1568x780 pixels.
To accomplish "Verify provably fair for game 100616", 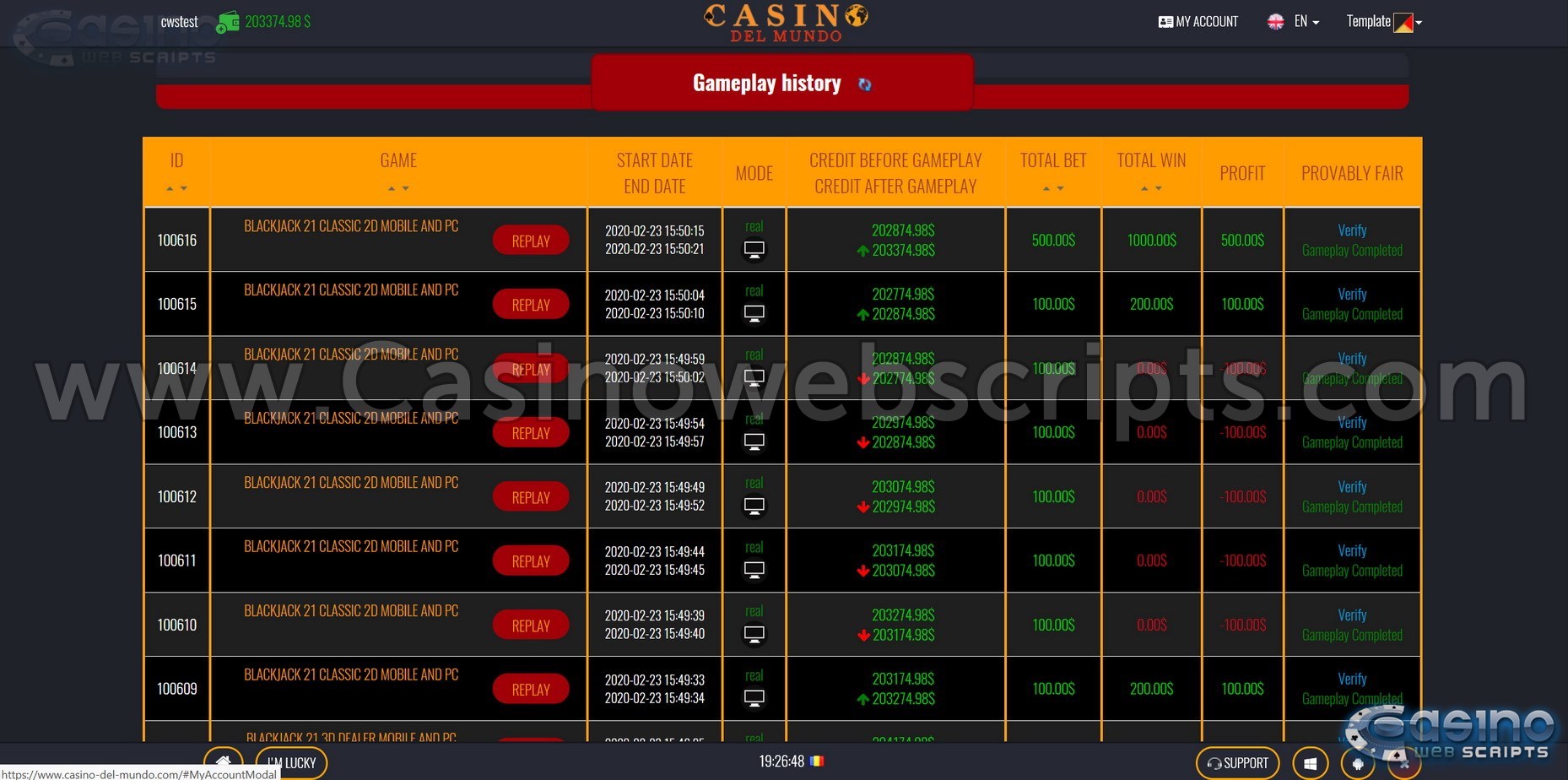I will (x=1352, y=230).
